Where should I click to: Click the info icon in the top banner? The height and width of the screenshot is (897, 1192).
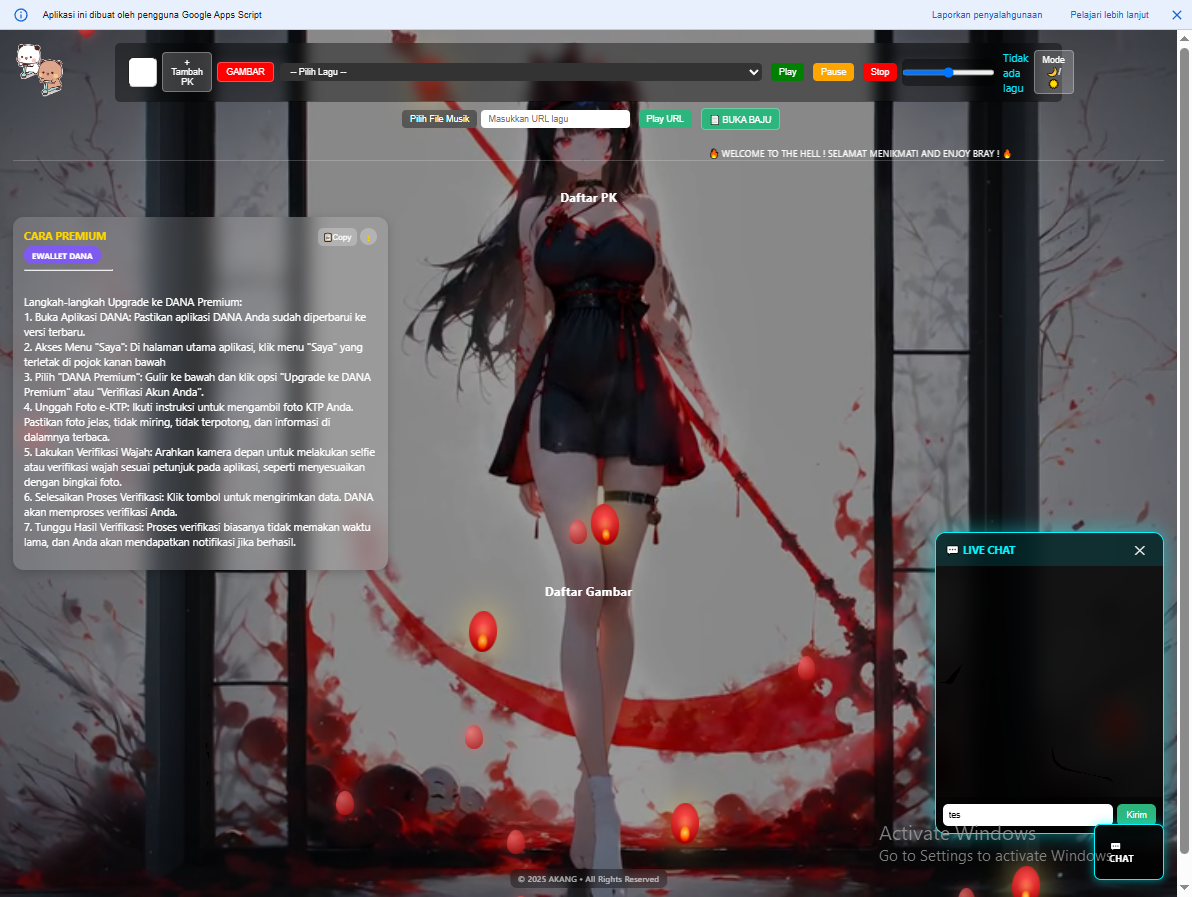tap(21, 15)
